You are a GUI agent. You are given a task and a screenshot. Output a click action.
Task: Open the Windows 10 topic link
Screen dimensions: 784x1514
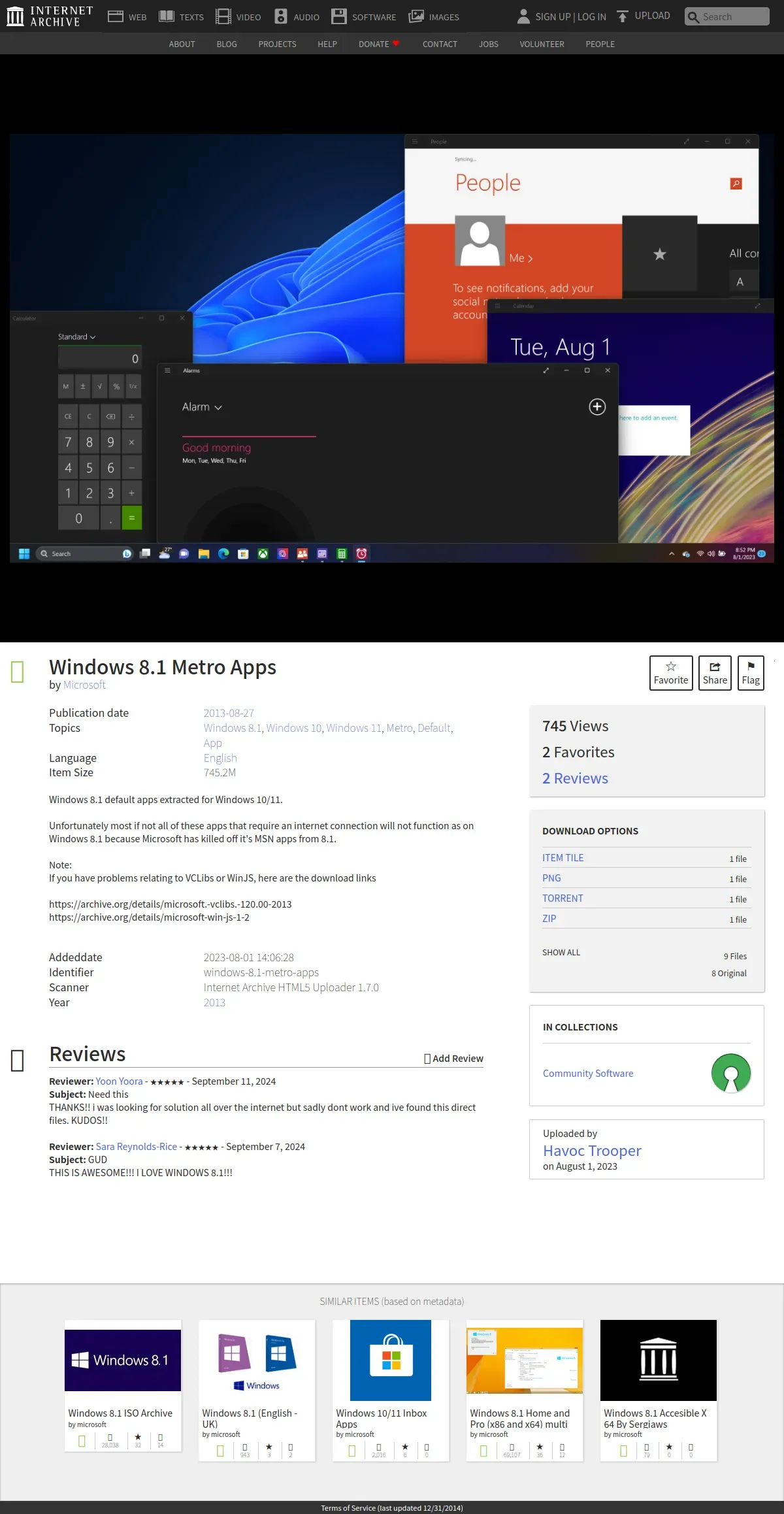click(294, 728)
